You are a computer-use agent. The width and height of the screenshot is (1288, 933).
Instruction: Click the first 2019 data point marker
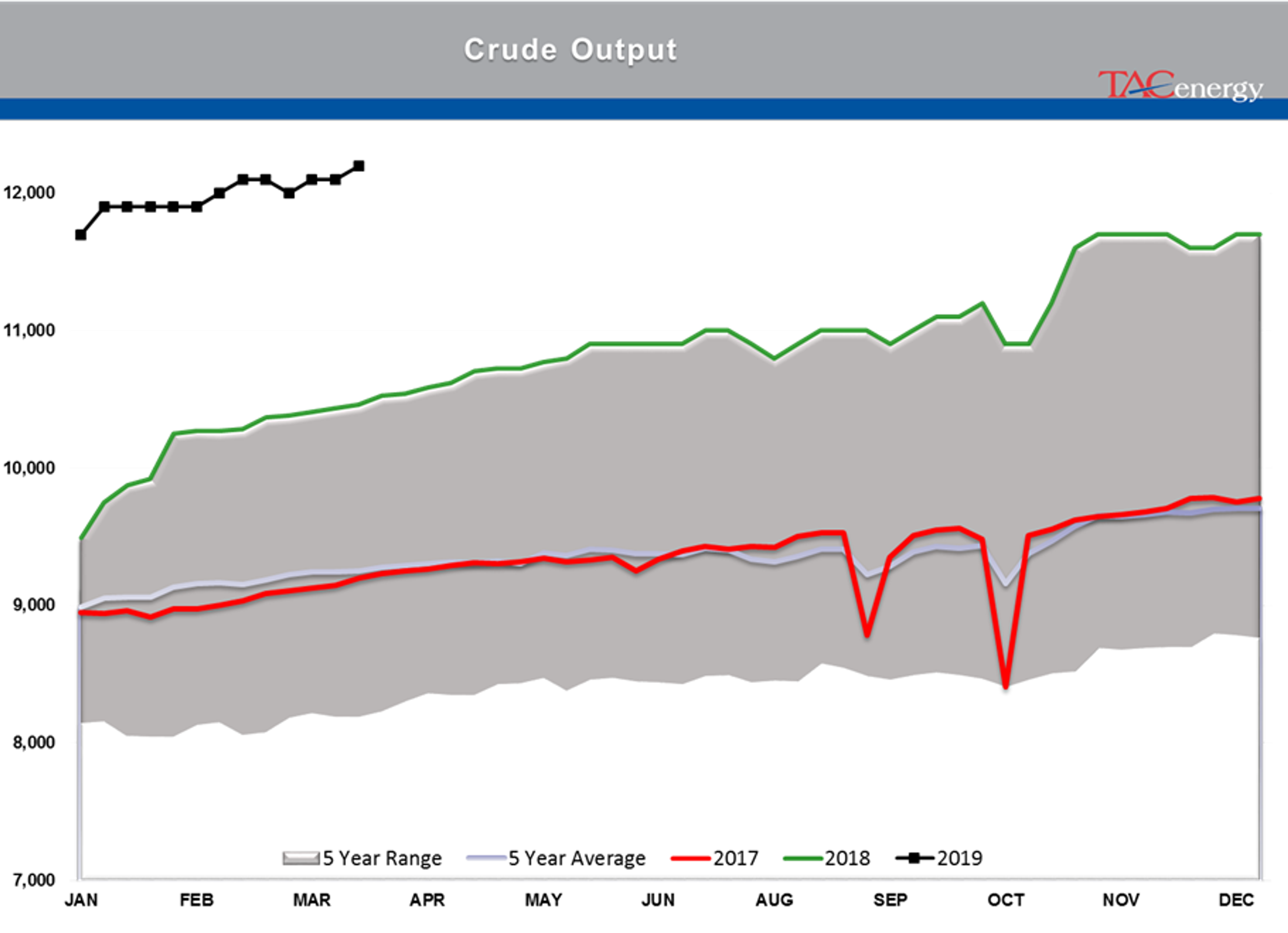click(80, 235)
